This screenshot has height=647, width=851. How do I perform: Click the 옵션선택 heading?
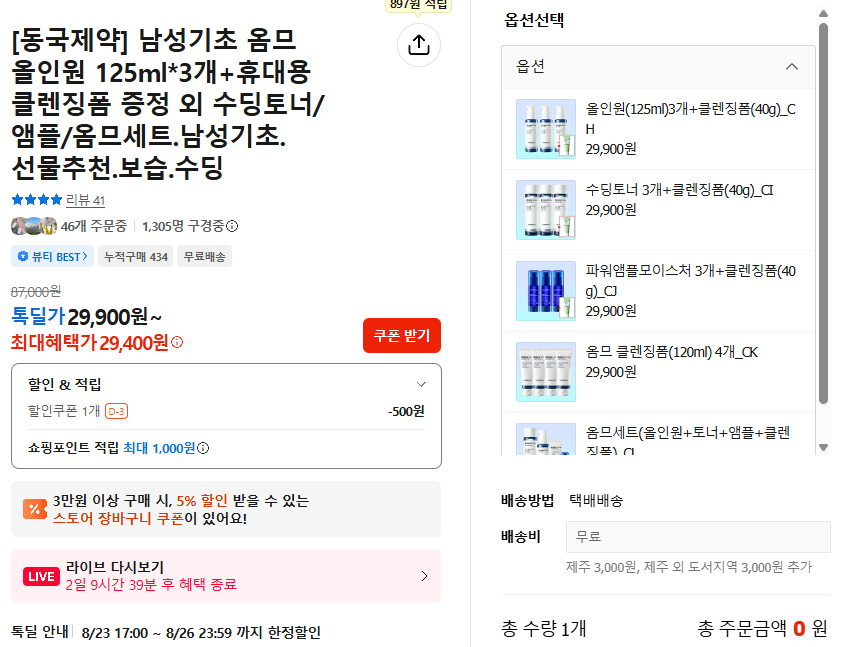(x=534, y=21)
